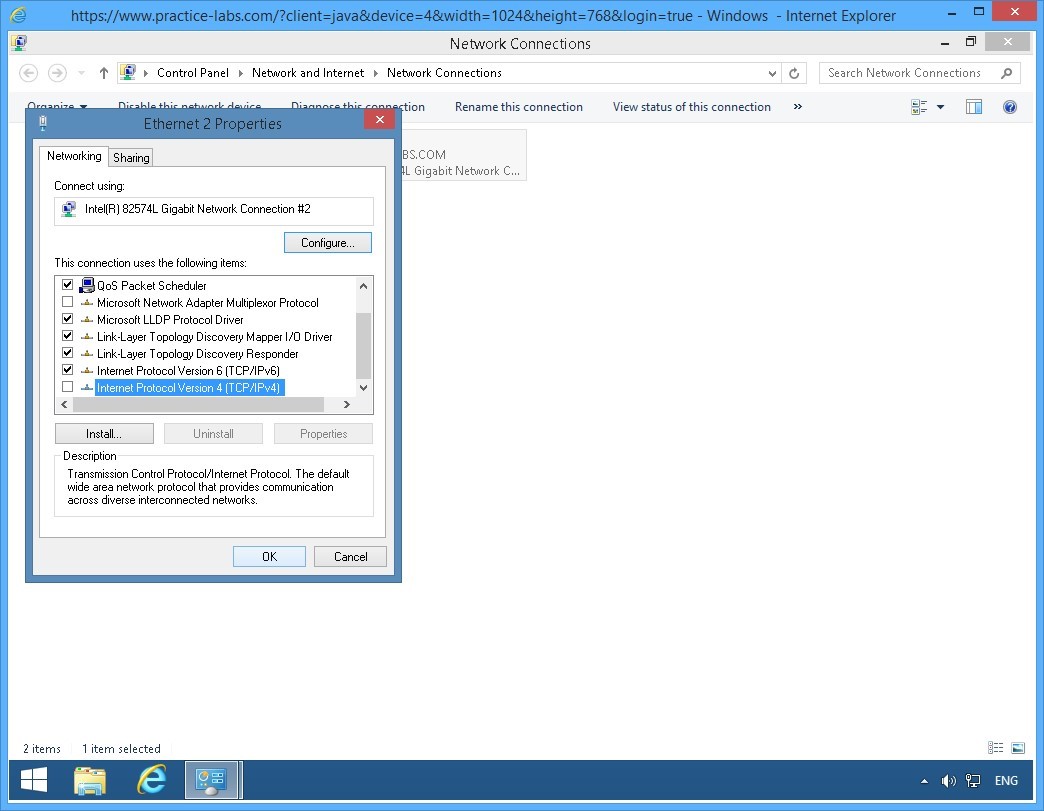Open the change view dropdown arrow
Image resolution: width=1044 pixels, height=811 pixels.
pyautogui.click(x=940, y=107)
